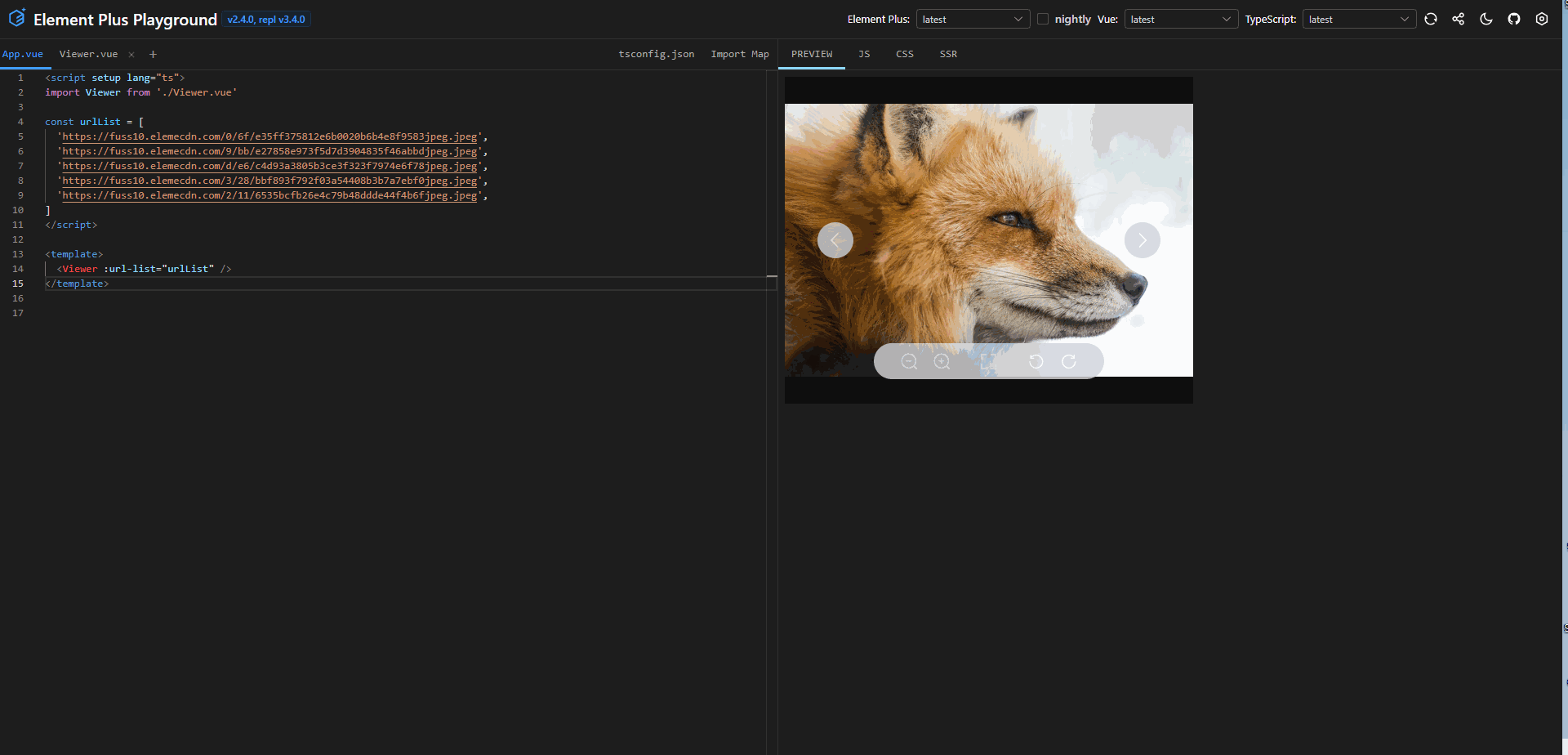The width and height of the screenshot is (1568, 755).
Task: Click the original-size icon in viewer toolbar
Action: click(988, 361)
